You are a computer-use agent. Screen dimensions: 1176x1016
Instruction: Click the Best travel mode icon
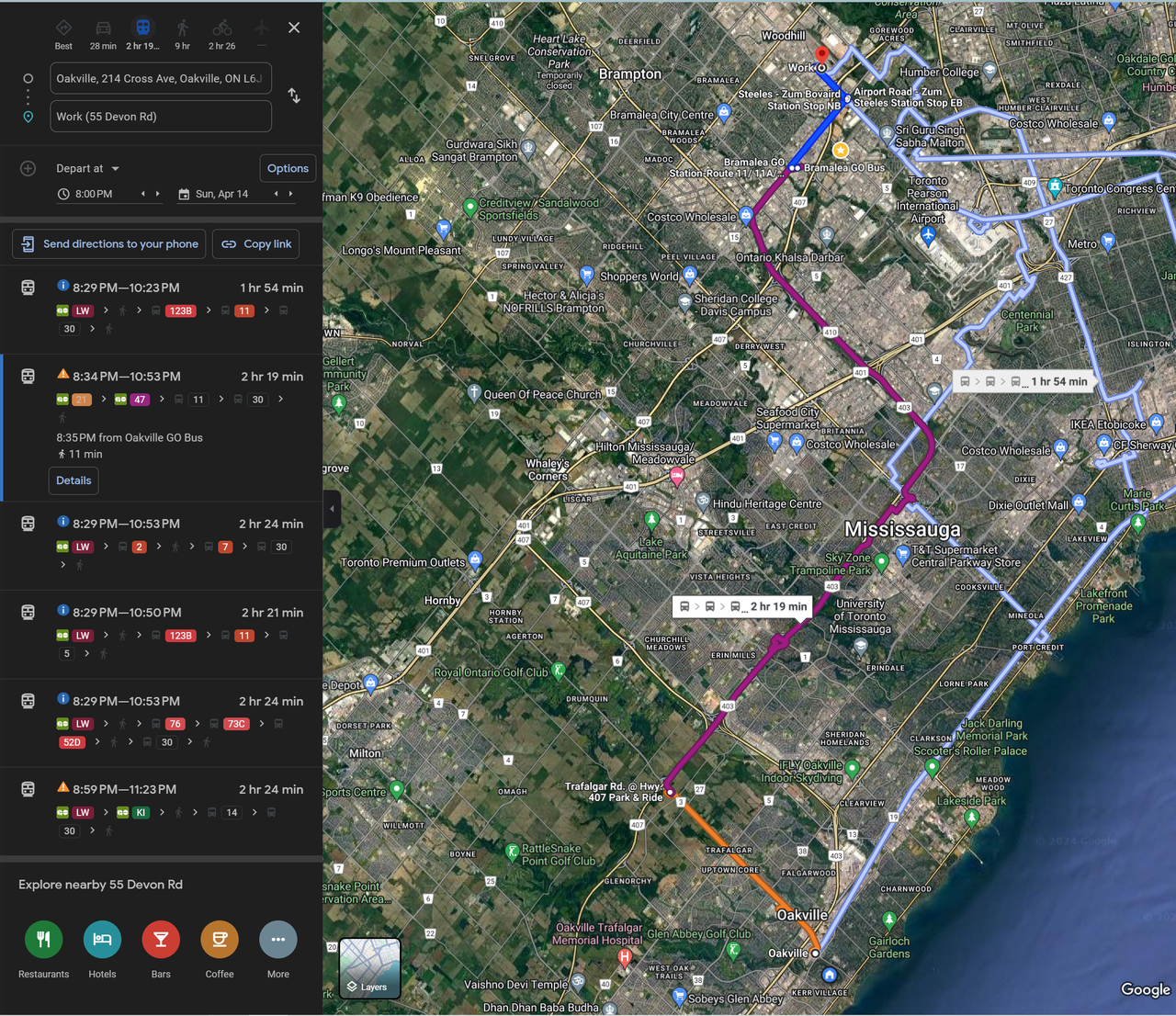pyautogui.click(x=63, y=28)
